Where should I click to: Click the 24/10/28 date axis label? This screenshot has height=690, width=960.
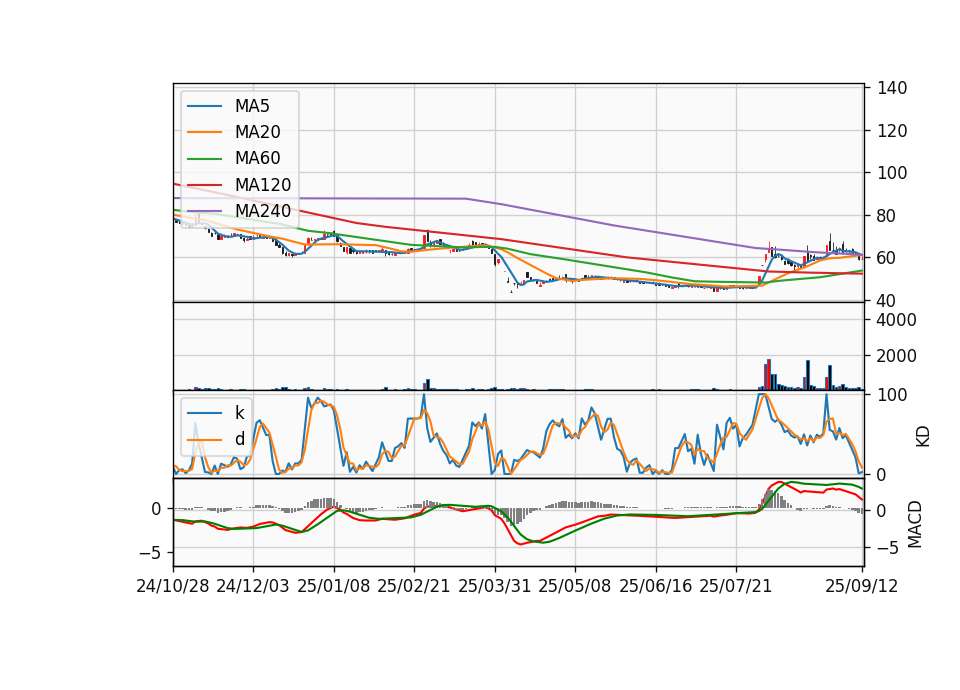pyautogui.click(x=173, y=586)
